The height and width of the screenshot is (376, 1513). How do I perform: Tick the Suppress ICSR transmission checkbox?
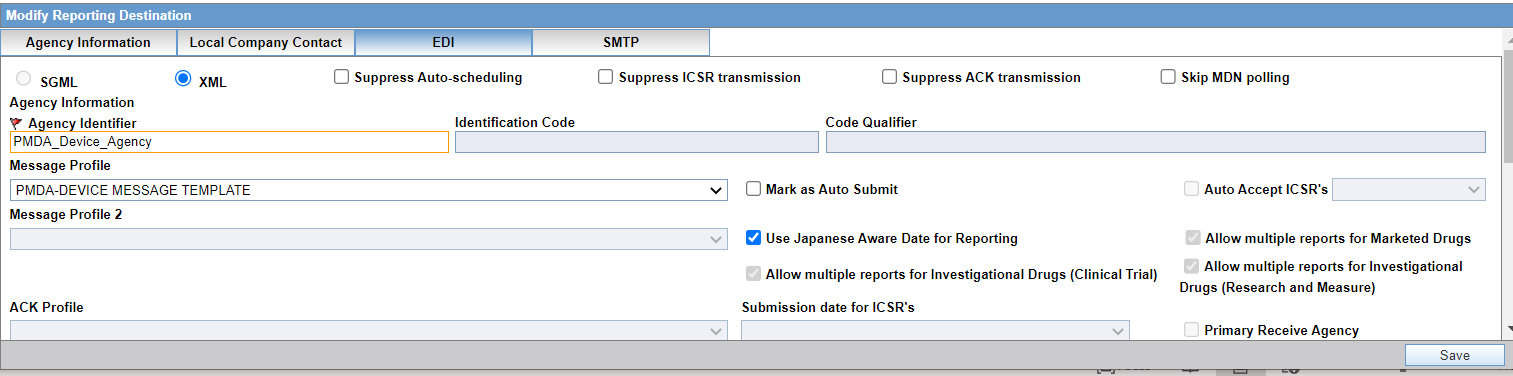[x=605, y=77]
